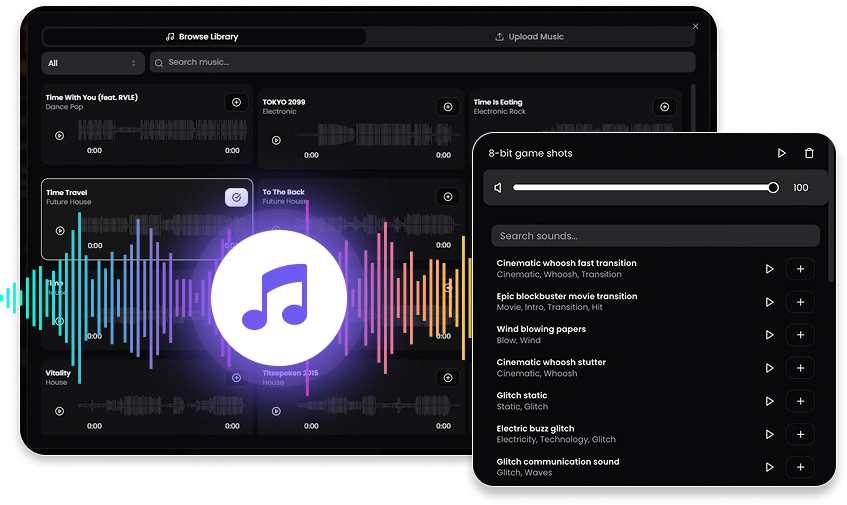The image size is (847, 505).
Task: Preview Glitch static sound
Action: click(769, 401)
